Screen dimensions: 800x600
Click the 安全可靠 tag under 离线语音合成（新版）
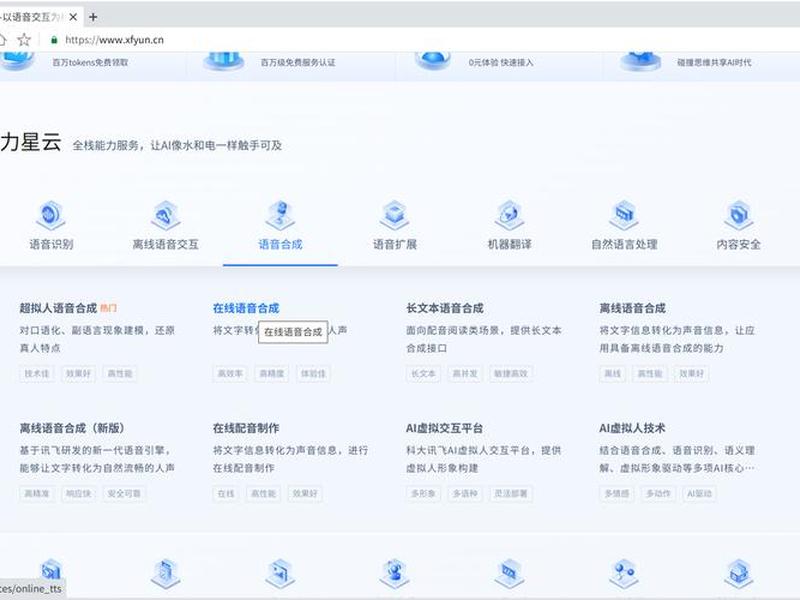pyautogui.click(x=124, y=493)
